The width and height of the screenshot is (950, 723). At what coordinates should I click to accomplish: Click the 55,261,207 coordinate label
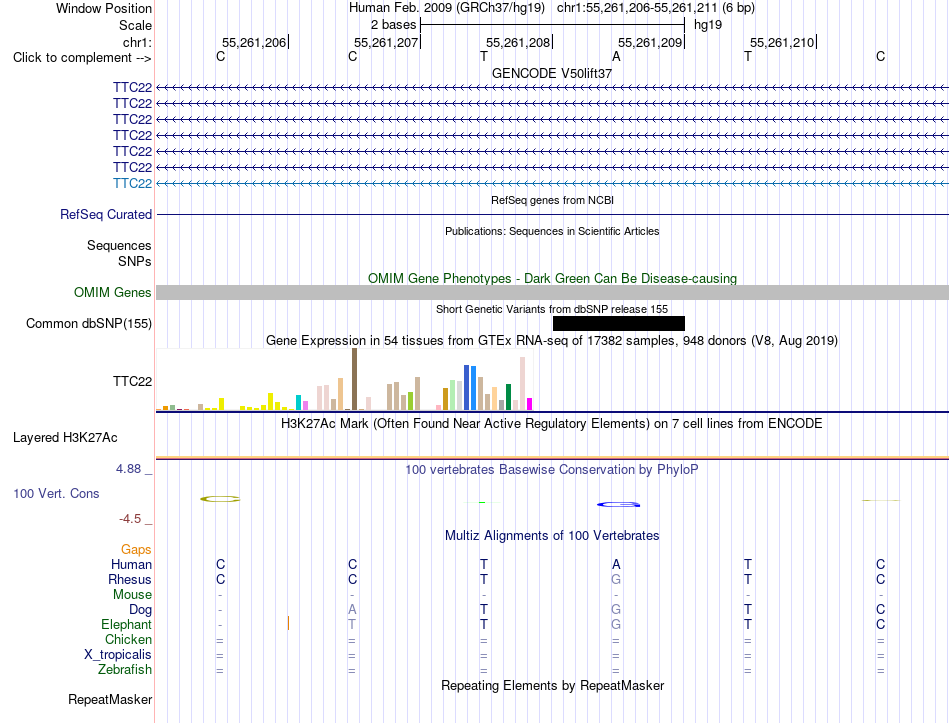coord(386,42)
